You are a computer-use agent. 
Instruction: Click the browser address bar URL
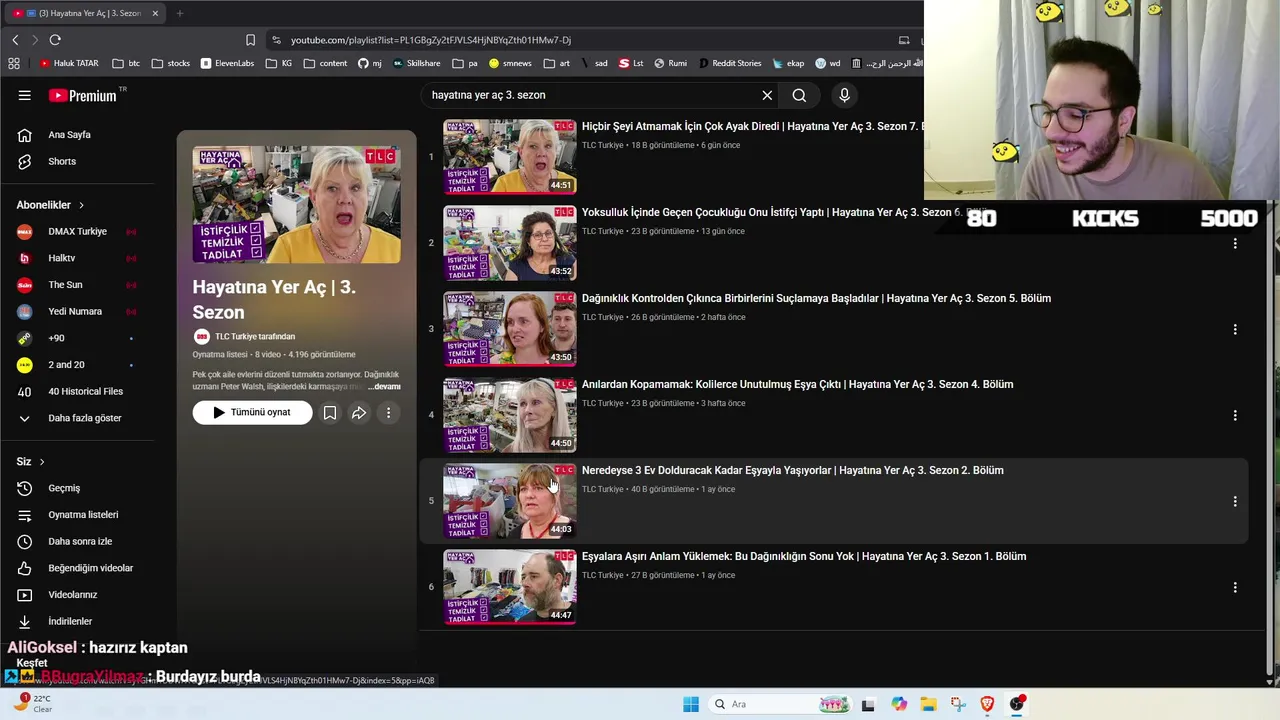[x=431, y=40]
